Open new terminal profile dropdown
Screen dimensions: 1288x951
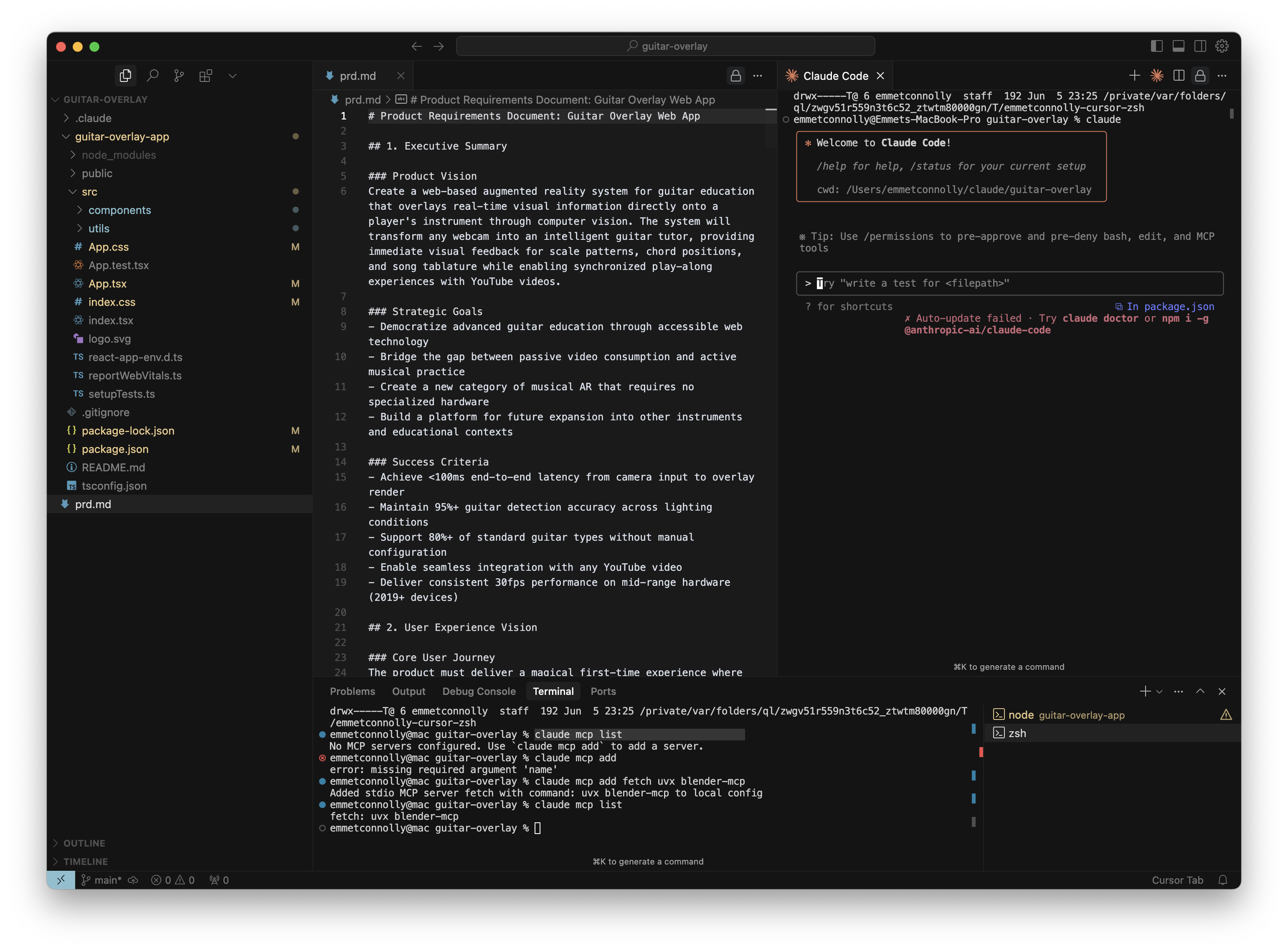click(1159, 692)
